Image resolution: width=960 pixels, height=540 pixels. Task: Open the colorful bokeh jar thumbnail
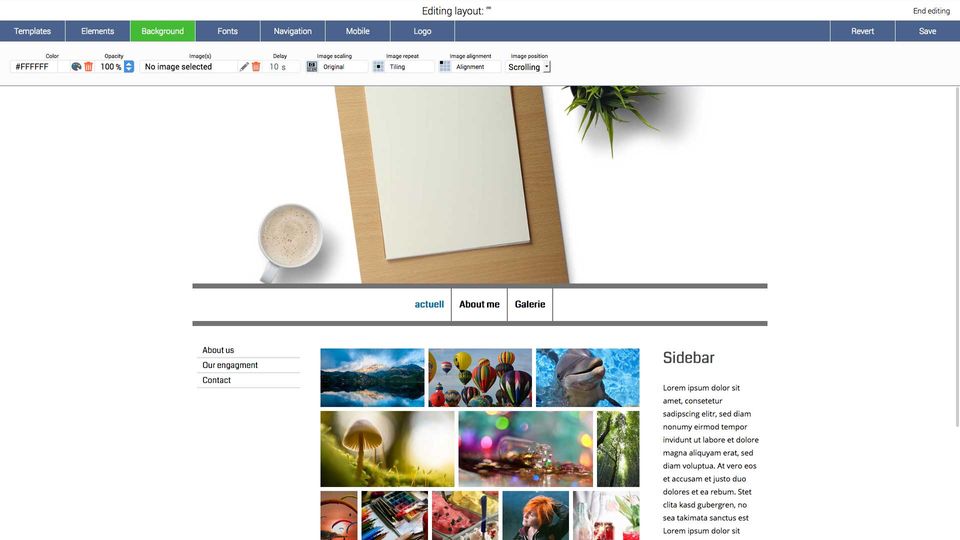[x=526, y=449]
